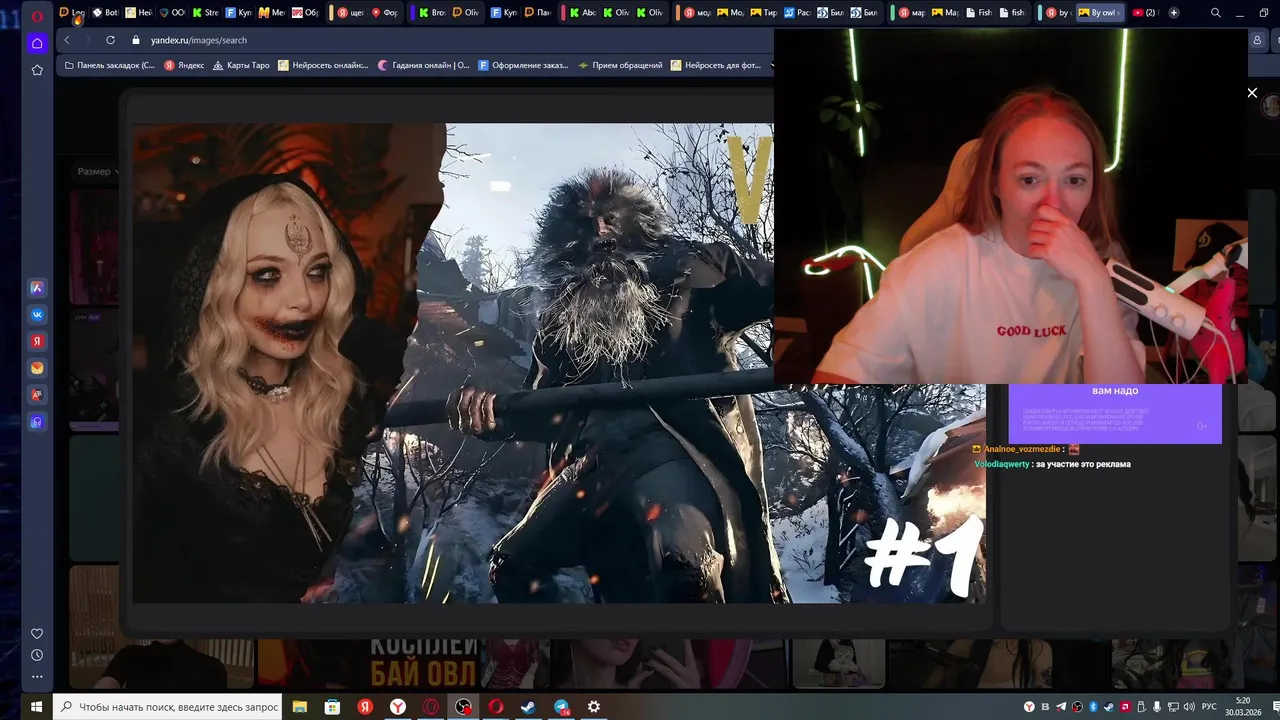Open Microsoft Store from the taskbar
1280x720 pixels.
332,707
